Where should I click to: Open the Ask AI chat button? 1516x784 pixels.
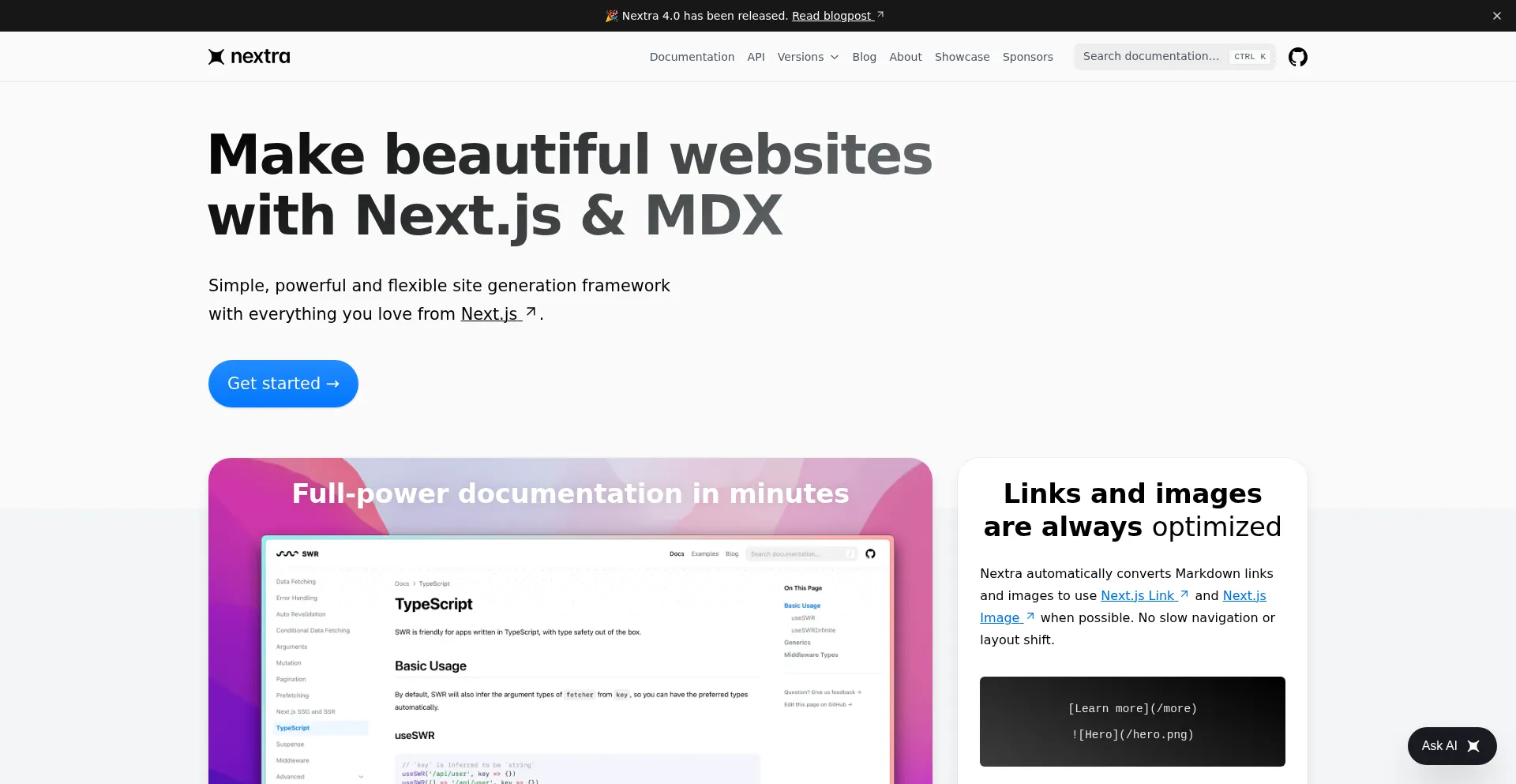coord(1452,746)
